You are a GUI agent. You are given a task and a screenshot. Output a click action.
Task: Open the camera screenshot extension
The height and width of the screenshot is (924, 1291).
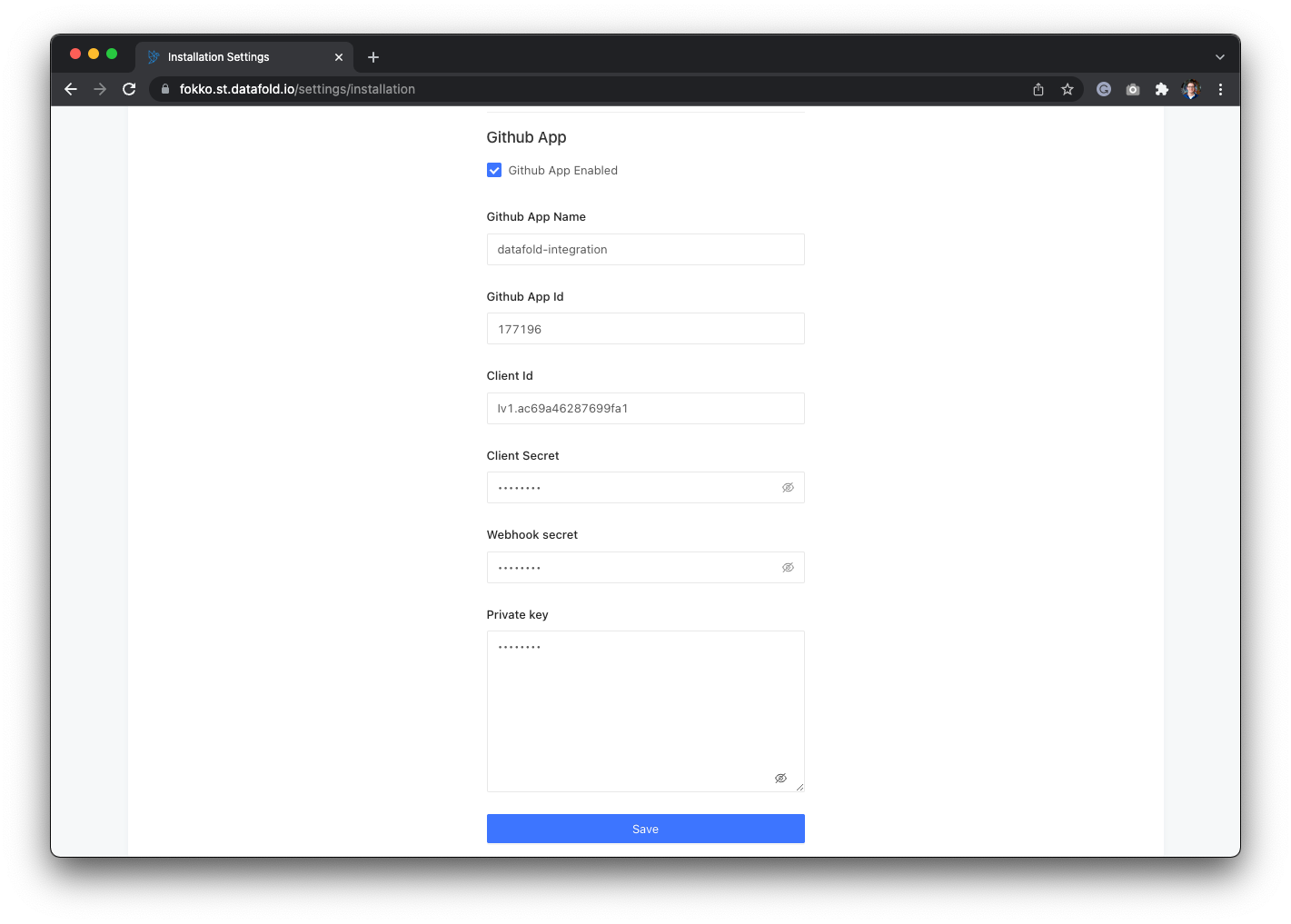(x=1133, y=89)
